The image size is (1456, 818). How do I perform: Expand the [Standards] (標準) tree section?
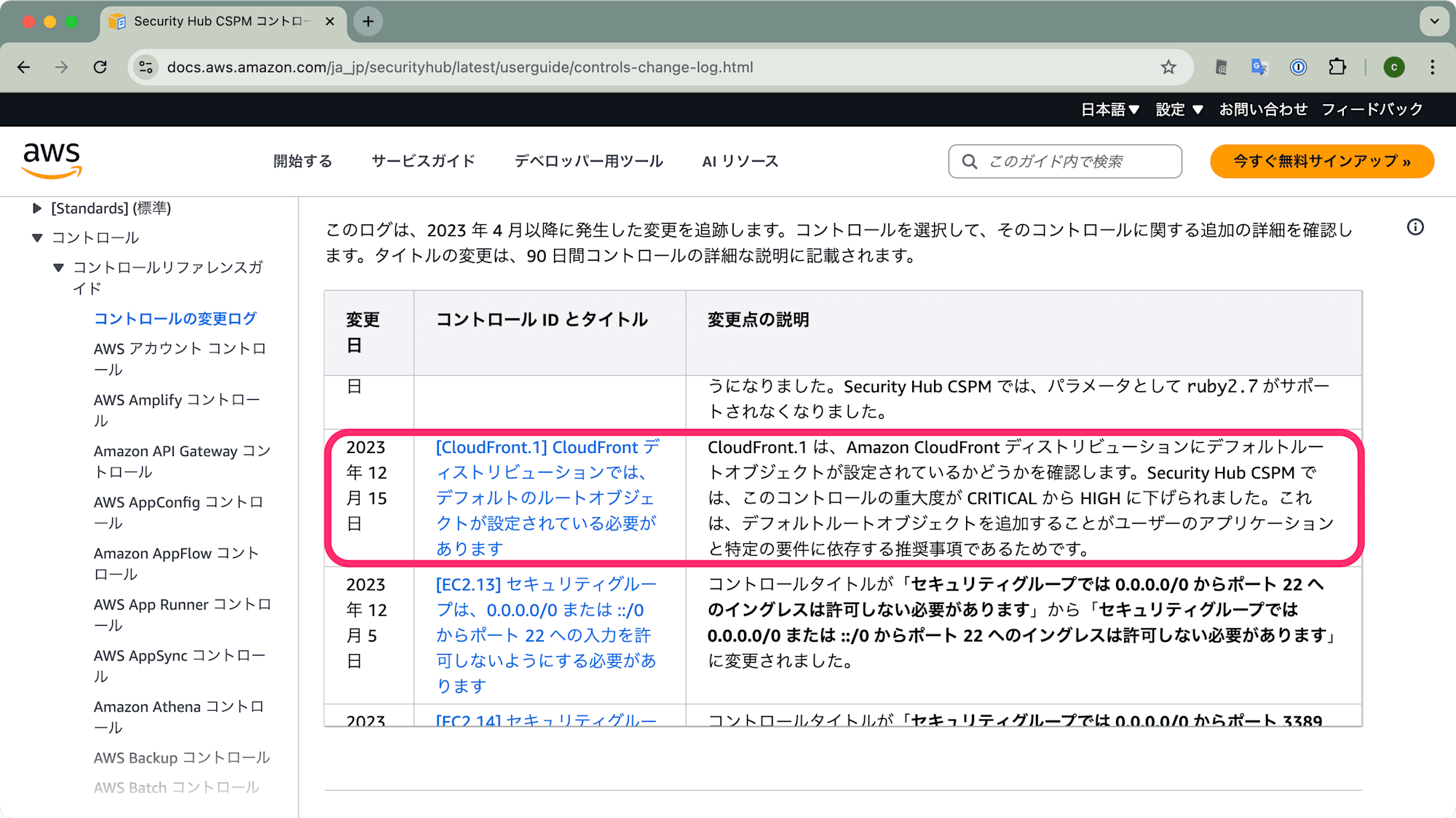click(x=36, y=208)
